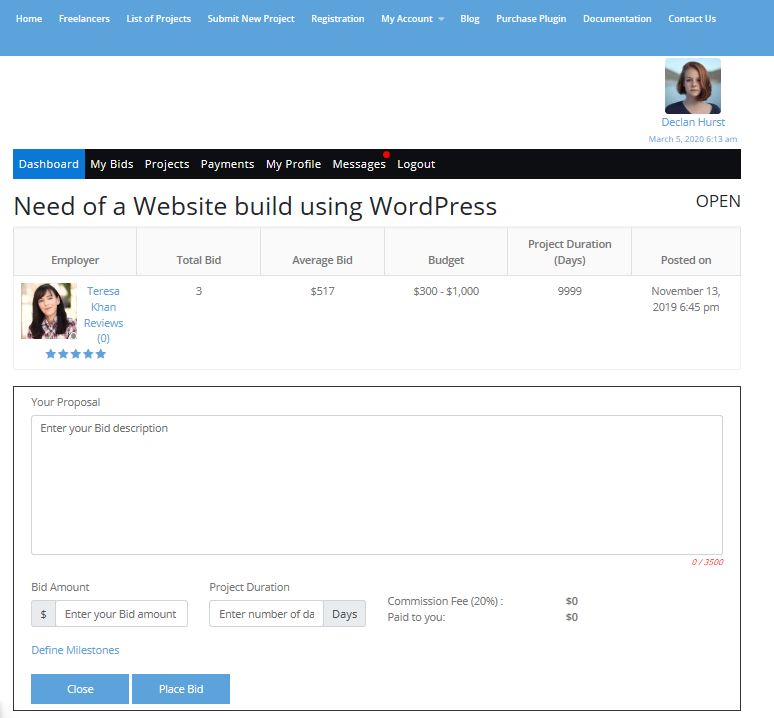This screenshot has width=774, height=718.
Task: Open the Blog link
Action: coord(469,19)
